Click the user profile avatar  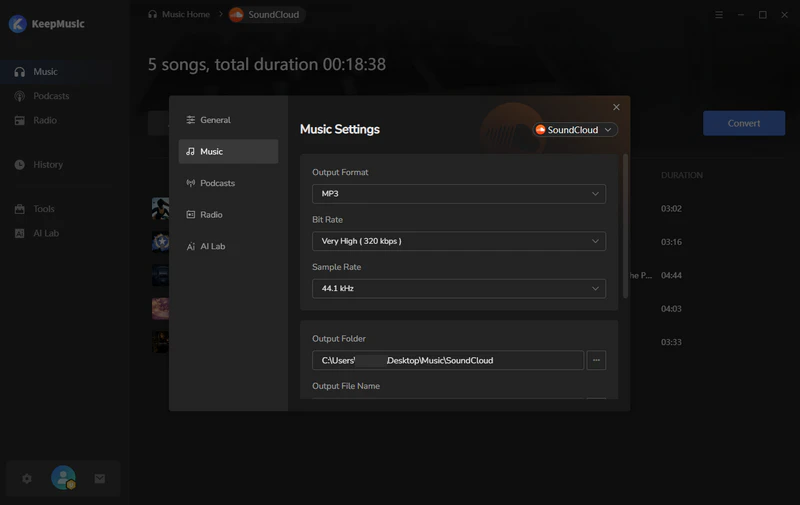pos(63,478)
